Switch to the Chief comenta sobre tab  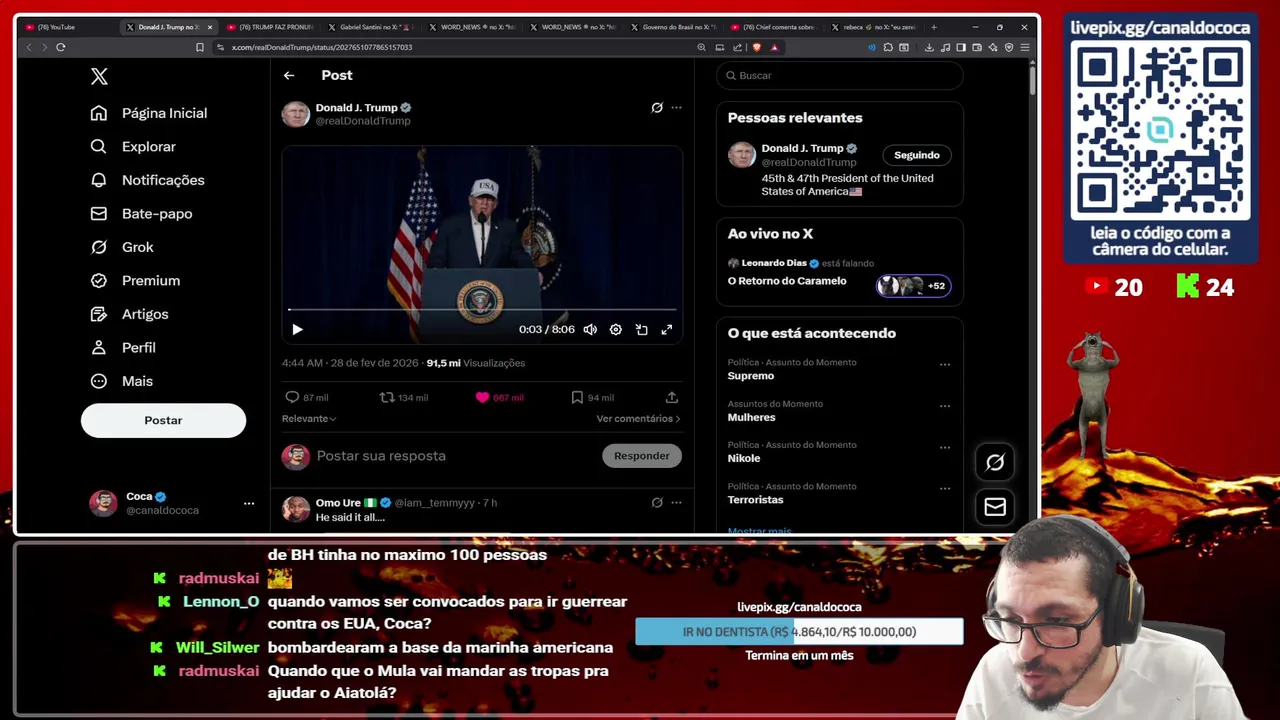(x=772, y=27)
